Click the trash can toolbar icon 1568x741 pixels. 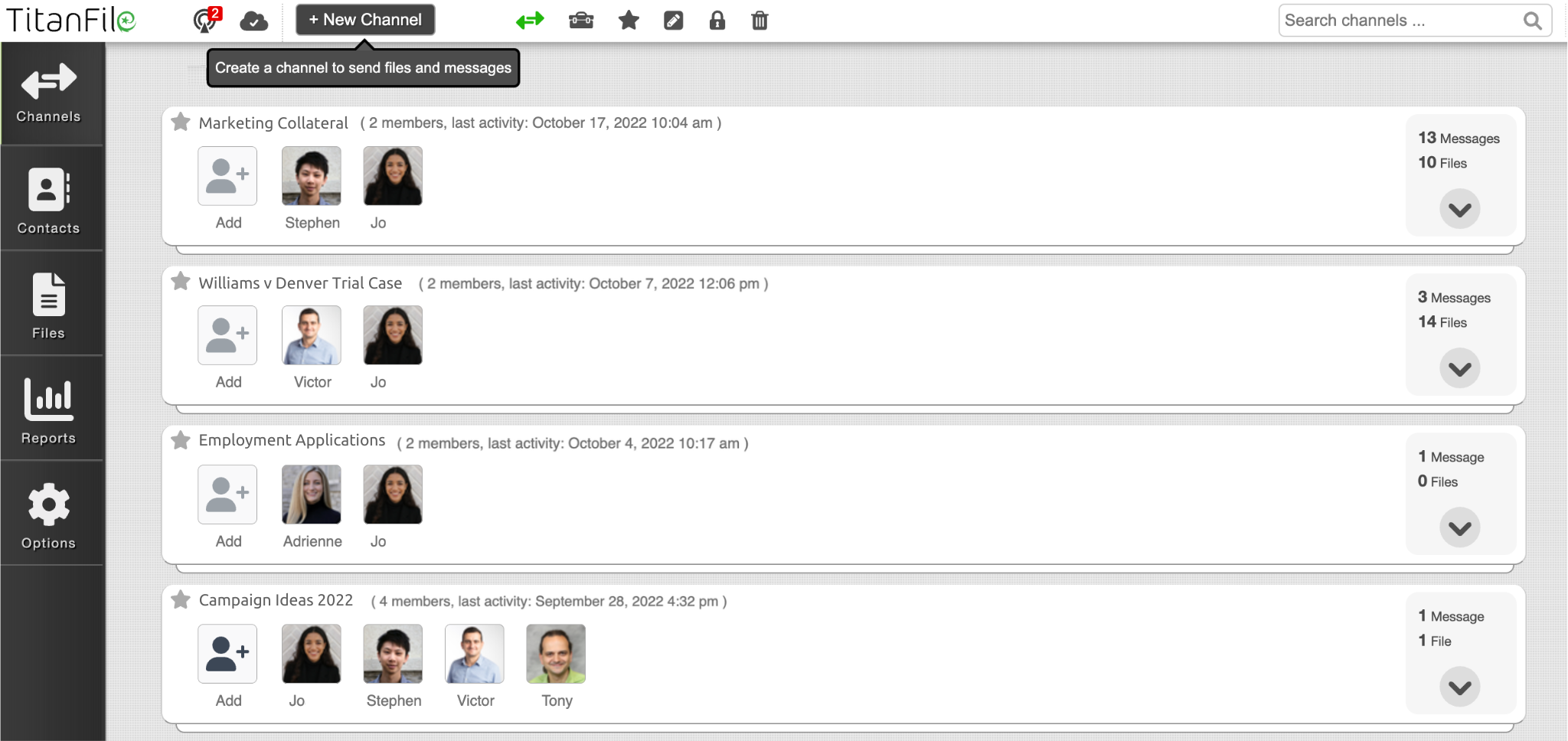click(759, 21)
